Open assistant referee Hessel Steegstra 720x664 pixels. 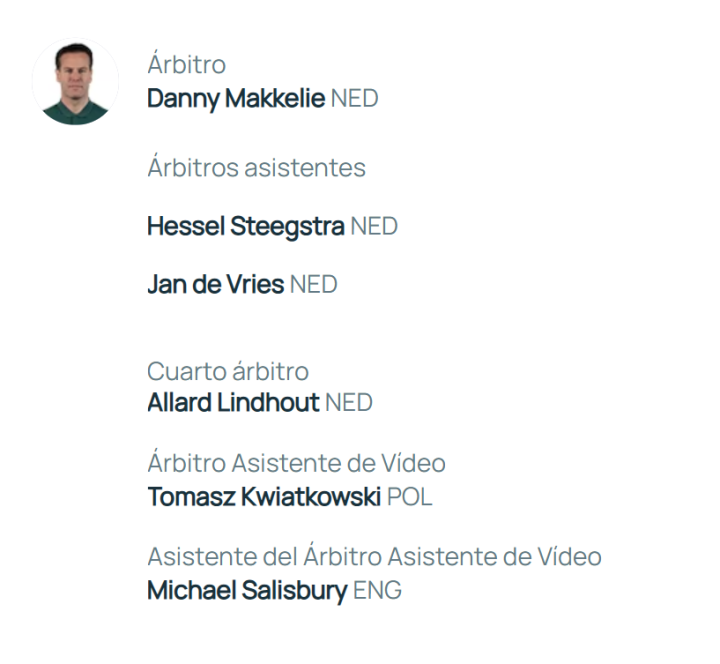pyautogui.click(x=246, y=226)
